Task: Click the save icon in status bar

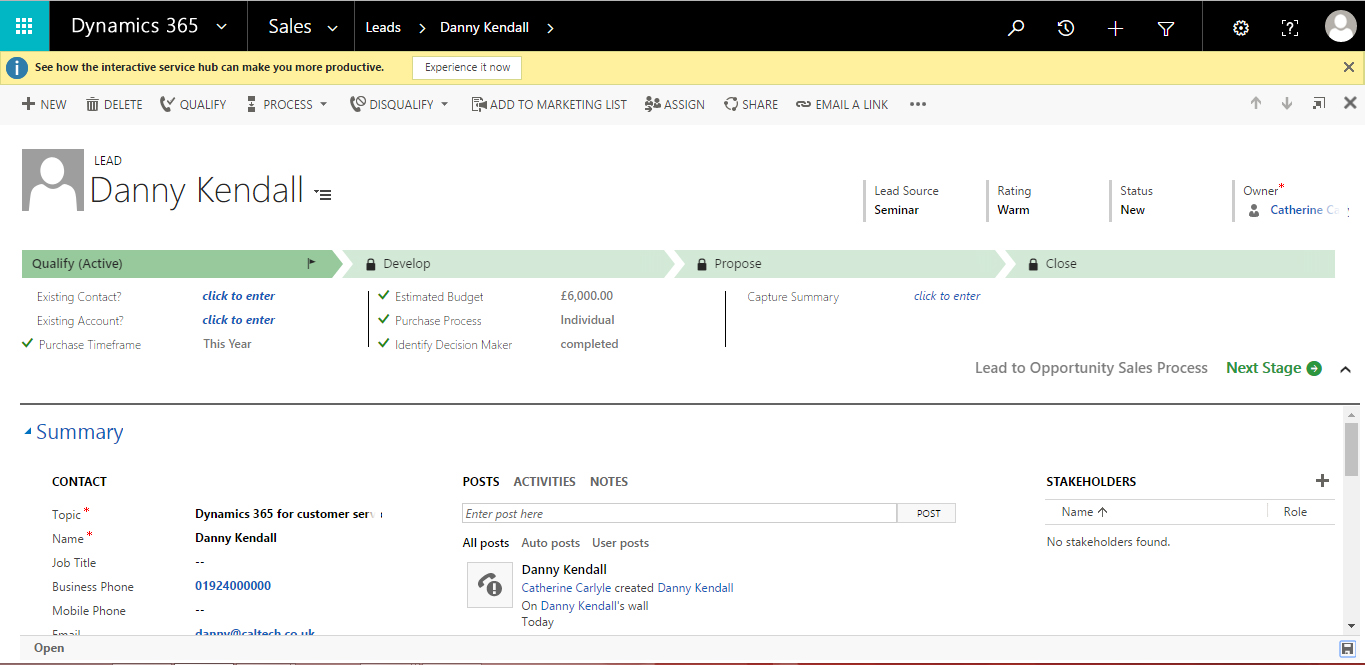Action: (x=1348, y=649)
